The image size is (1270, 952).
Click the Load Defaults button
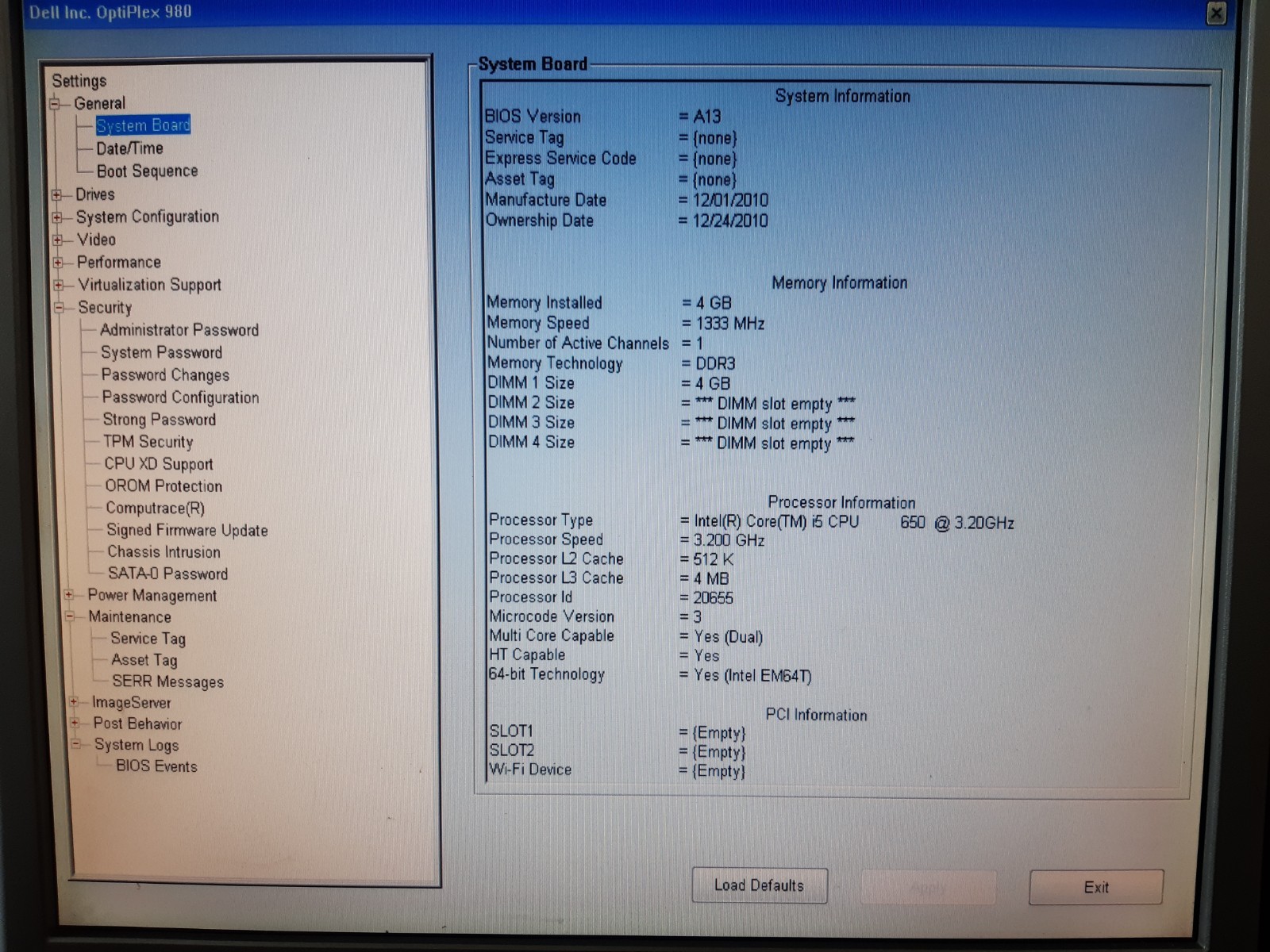pyautogui.click(x=760, y=885)
